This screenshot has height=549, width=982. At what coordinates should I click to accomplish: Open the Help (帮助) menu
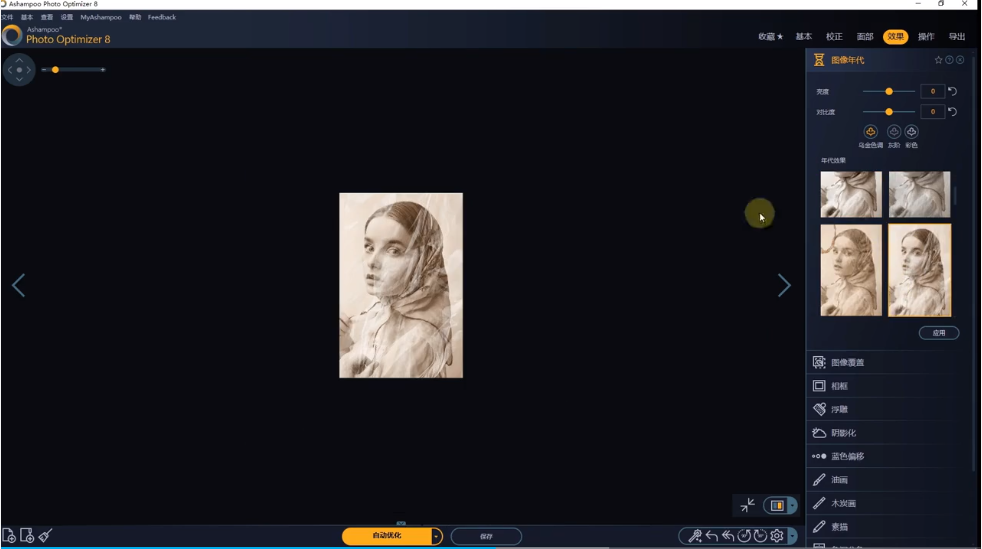click(x=135, y=18)
